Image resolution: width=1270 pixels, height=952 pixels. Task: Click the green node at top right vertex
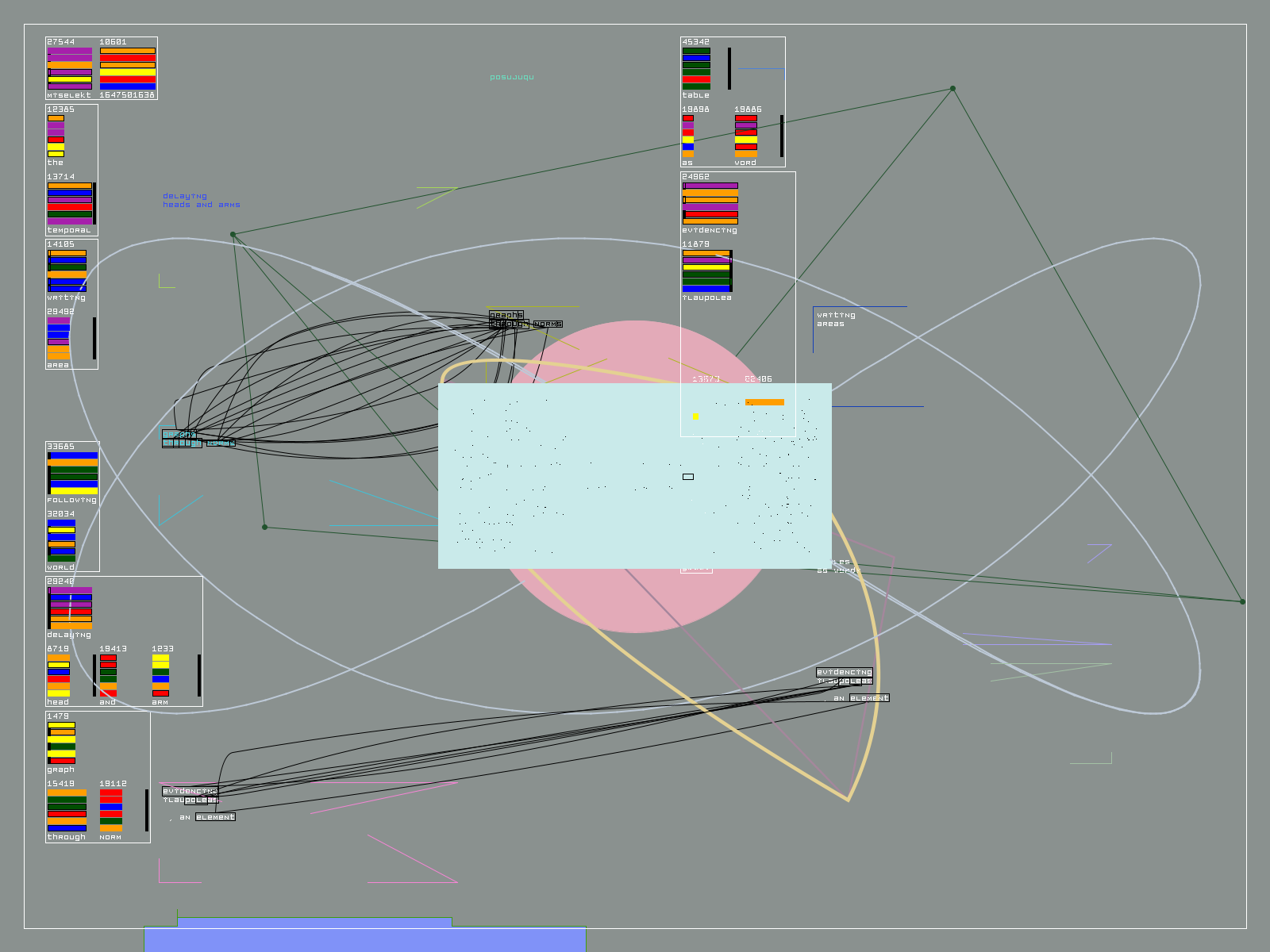click(952, 89)
